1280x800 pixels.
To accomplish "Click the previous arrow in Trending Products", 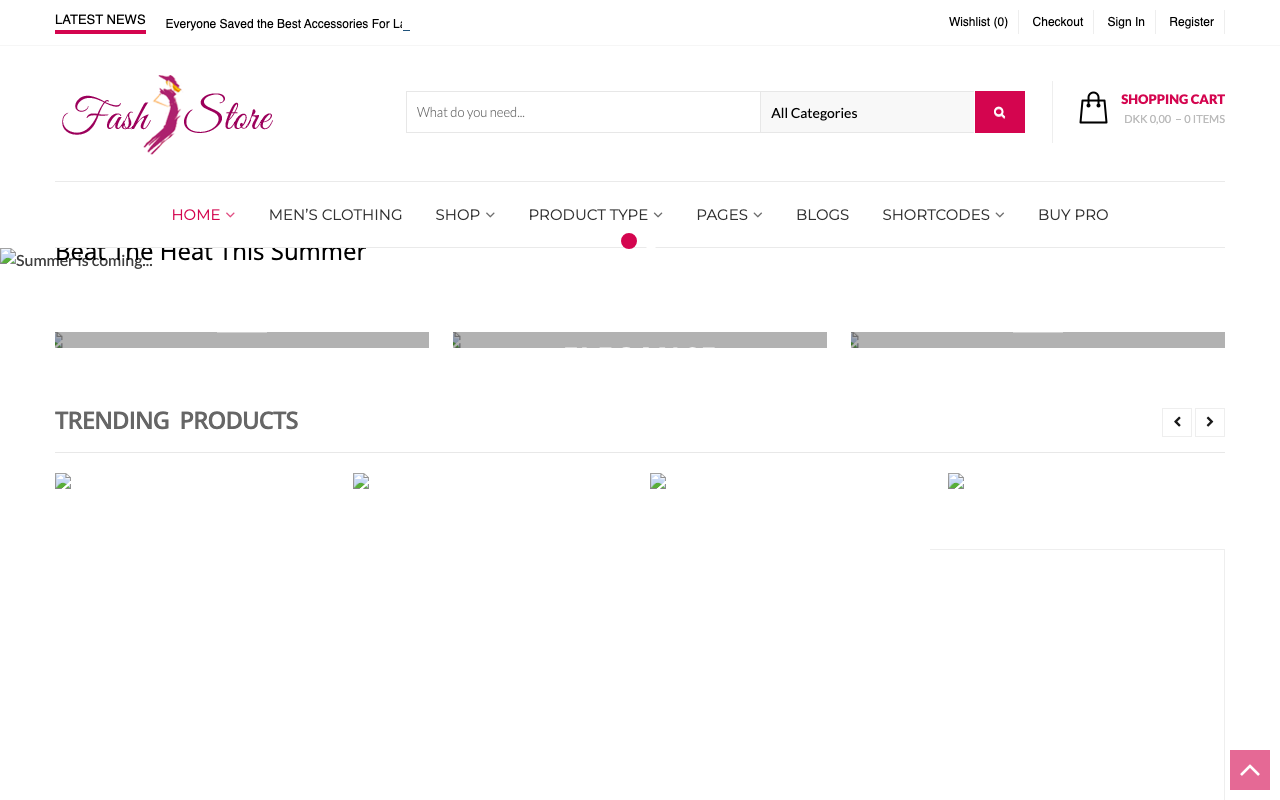I will (1176, 422).
